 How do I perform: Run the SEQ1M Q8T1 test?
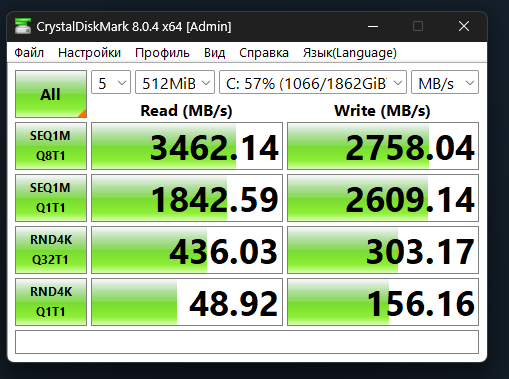(51, 146)
